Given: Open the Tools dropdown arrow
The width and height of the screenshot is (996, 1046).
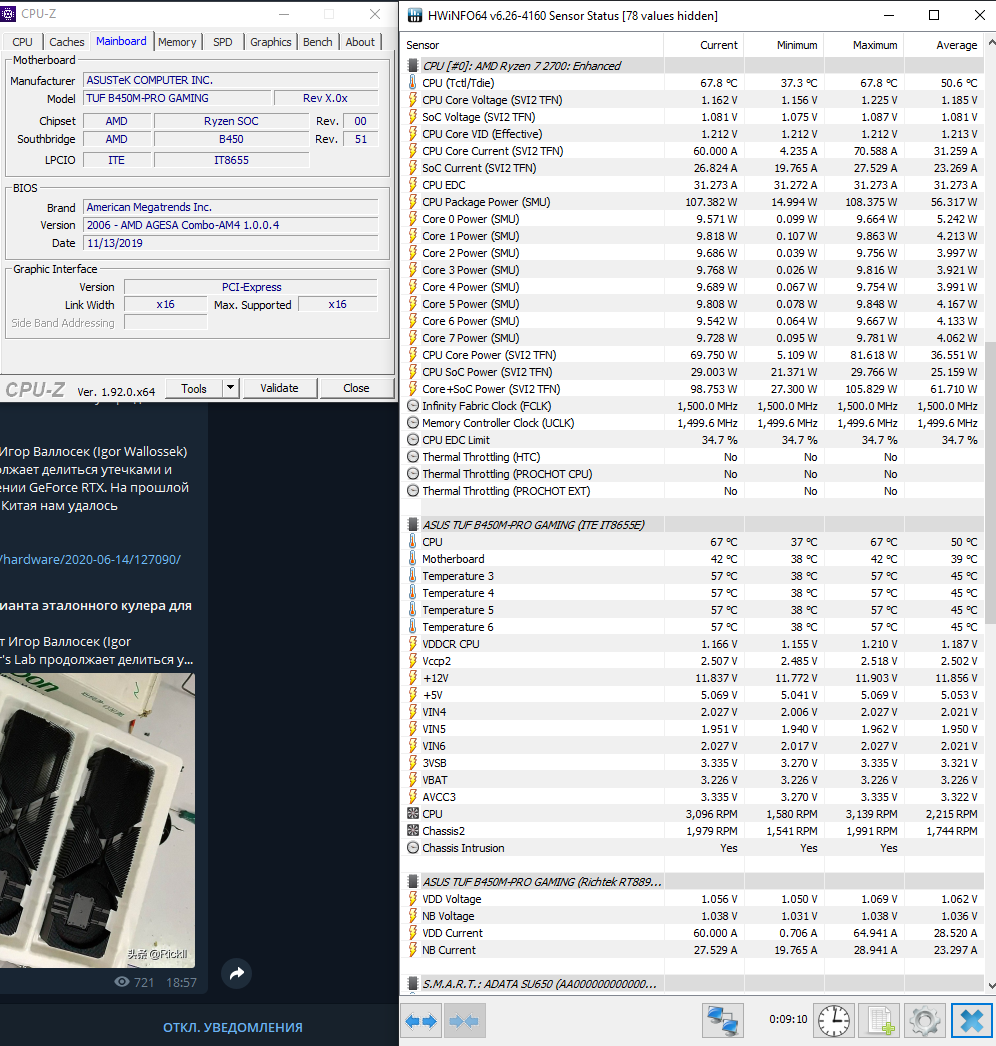Looking at the screenshot, I should (231, 388).
